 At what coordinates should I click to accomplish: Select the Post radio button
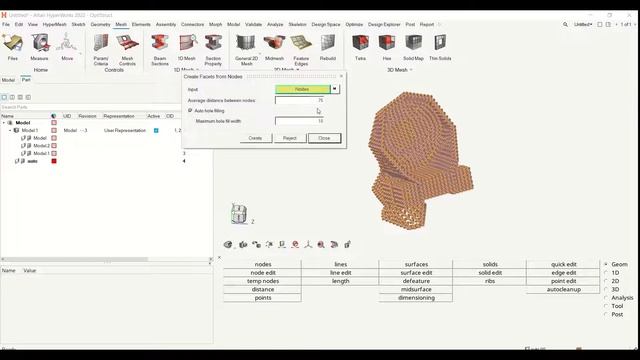point(606,314)
